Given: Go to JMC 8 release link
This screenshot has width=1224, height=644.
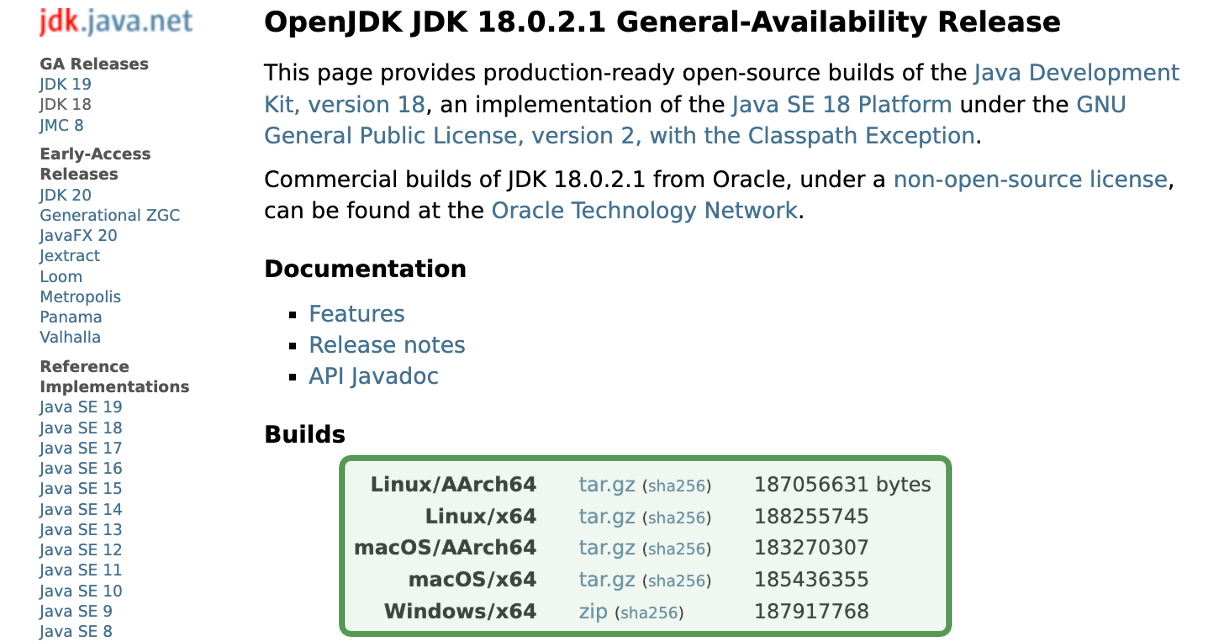Looking at the screenshot, I should click(62, 125).
